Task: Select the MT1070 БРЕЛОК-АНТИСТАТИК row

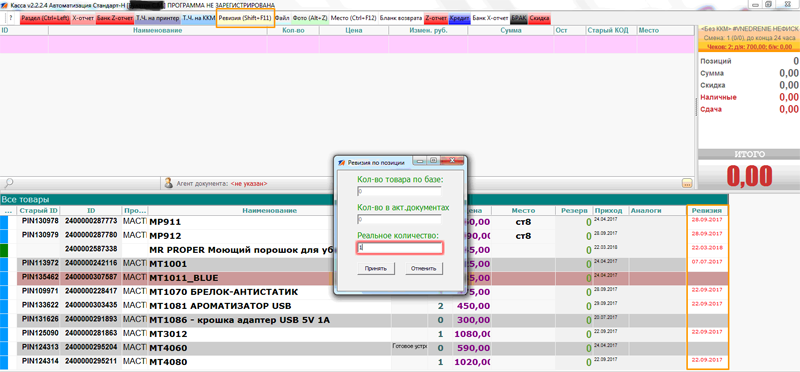Action: [x=364, y=292]
